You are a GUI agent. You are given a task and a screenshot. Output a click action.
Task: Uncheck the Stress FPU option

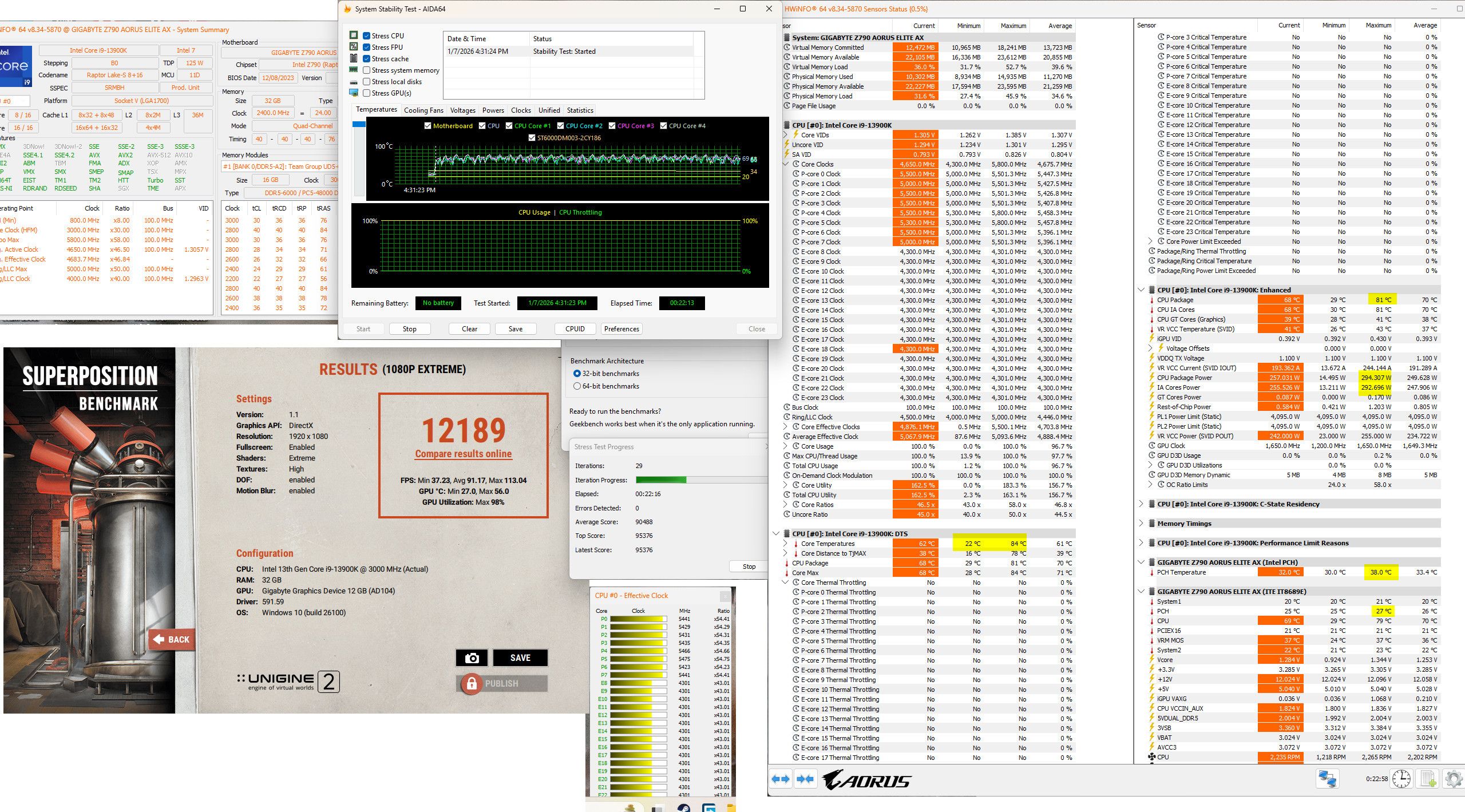367,47
